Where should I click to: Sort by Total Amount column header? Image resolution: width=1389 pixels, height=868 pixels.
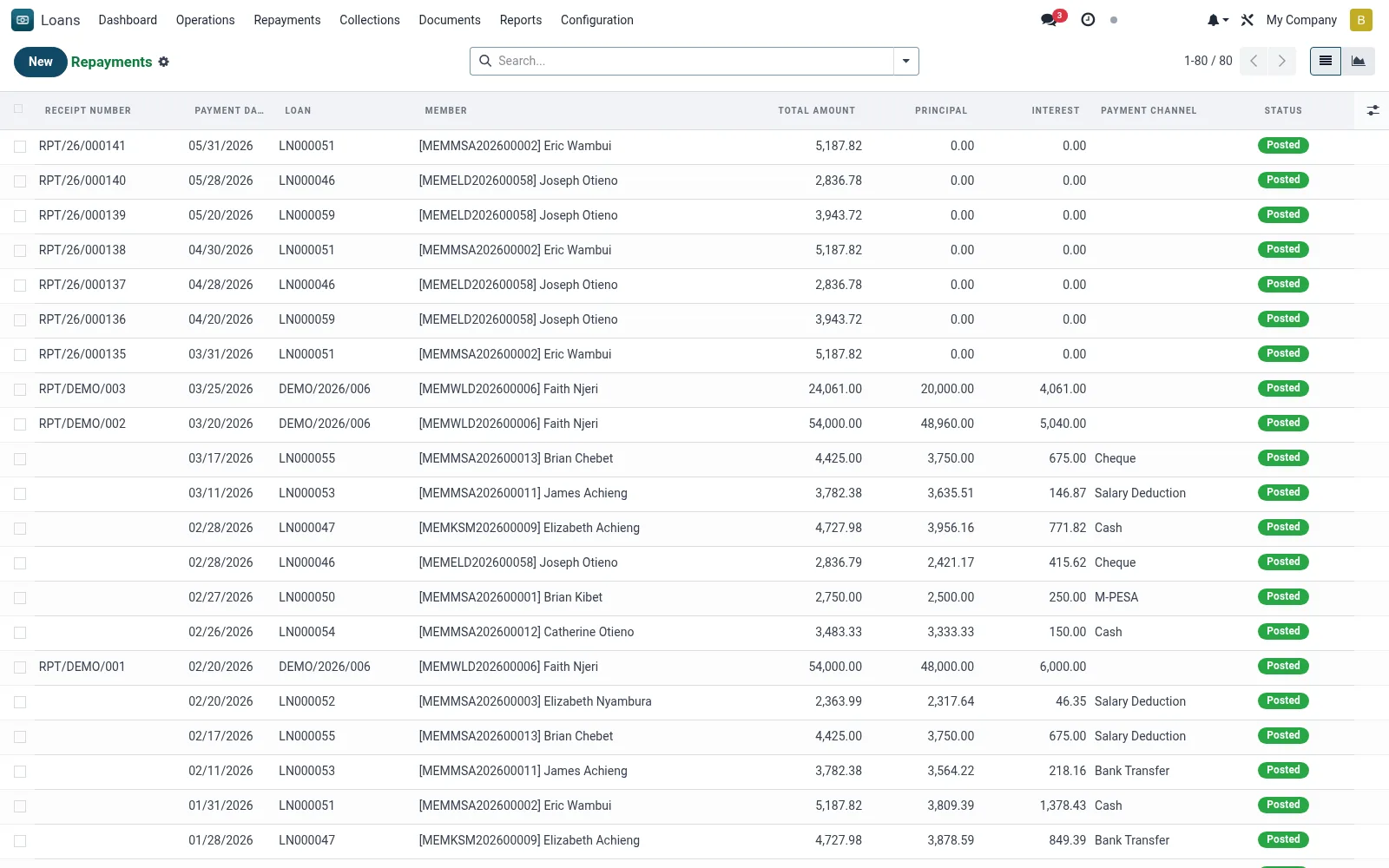point(816,110)
